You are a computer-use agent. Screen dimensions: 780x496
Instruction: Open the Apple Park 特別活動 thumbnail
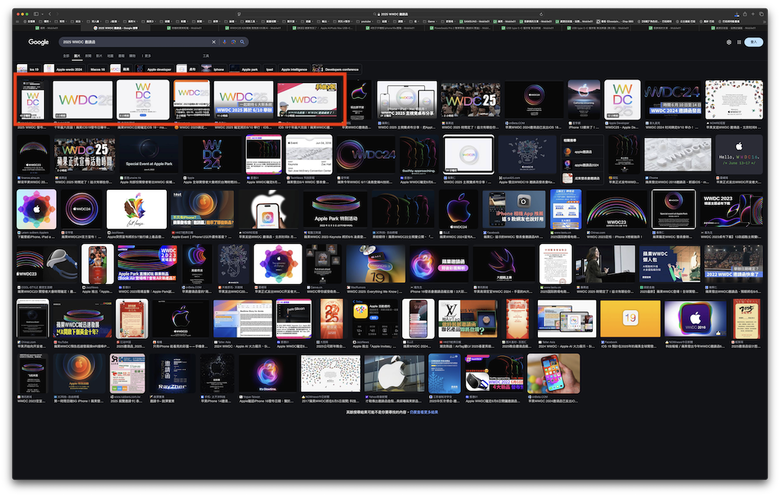pos(335,209)
